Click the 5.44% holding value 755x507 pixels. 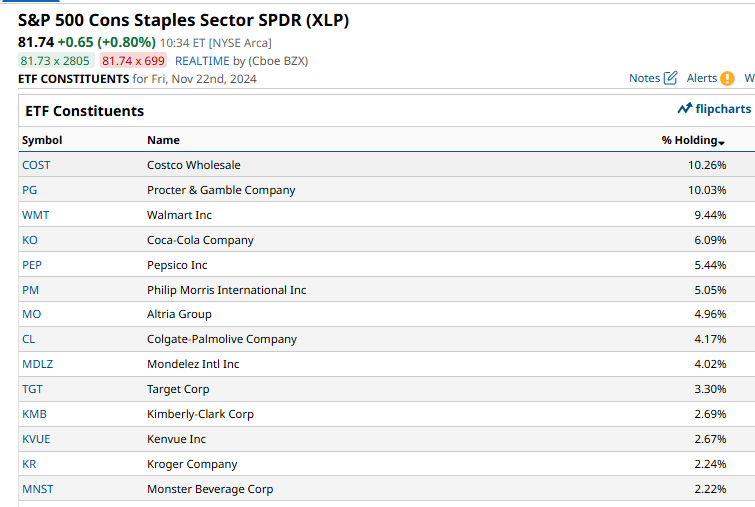point(710,265)
